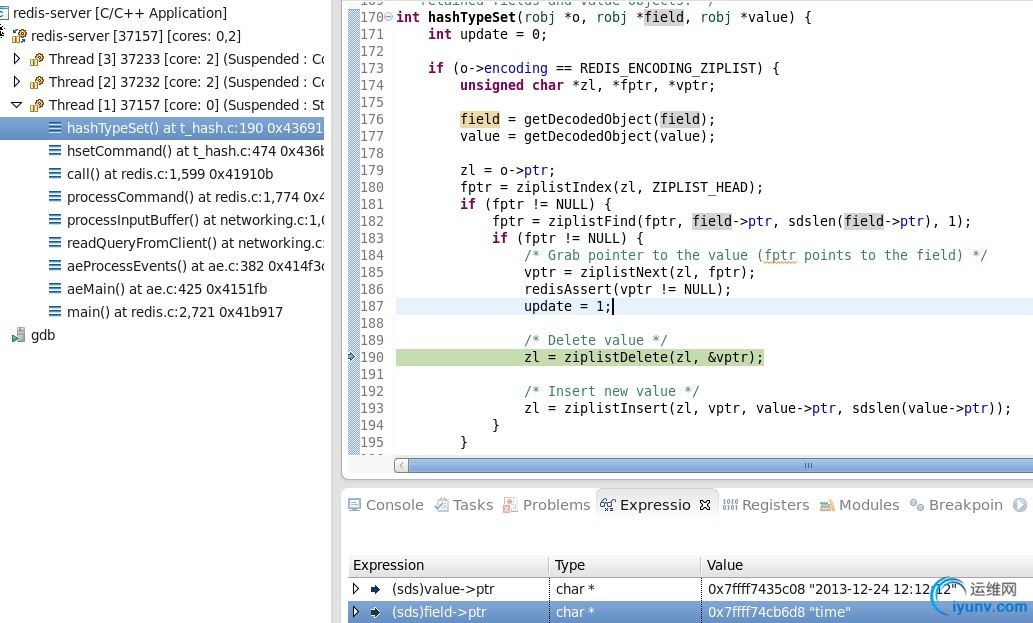The width and height of the screenshot is (1033, 623).
Task: Click the Problems tab icon
Action: pos(510,505)
